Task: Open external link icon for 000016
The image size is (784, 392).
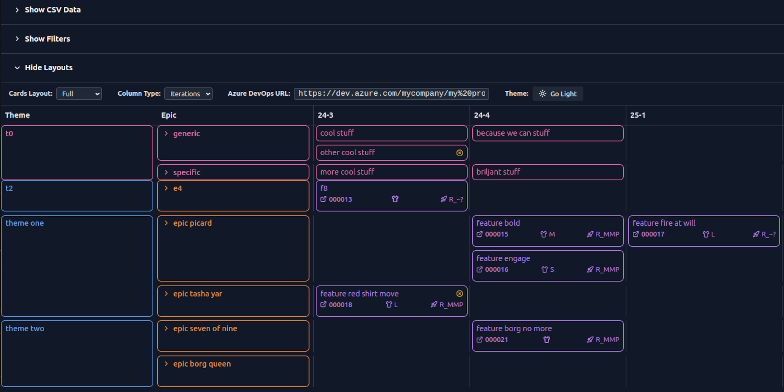Action: (480, 270)
